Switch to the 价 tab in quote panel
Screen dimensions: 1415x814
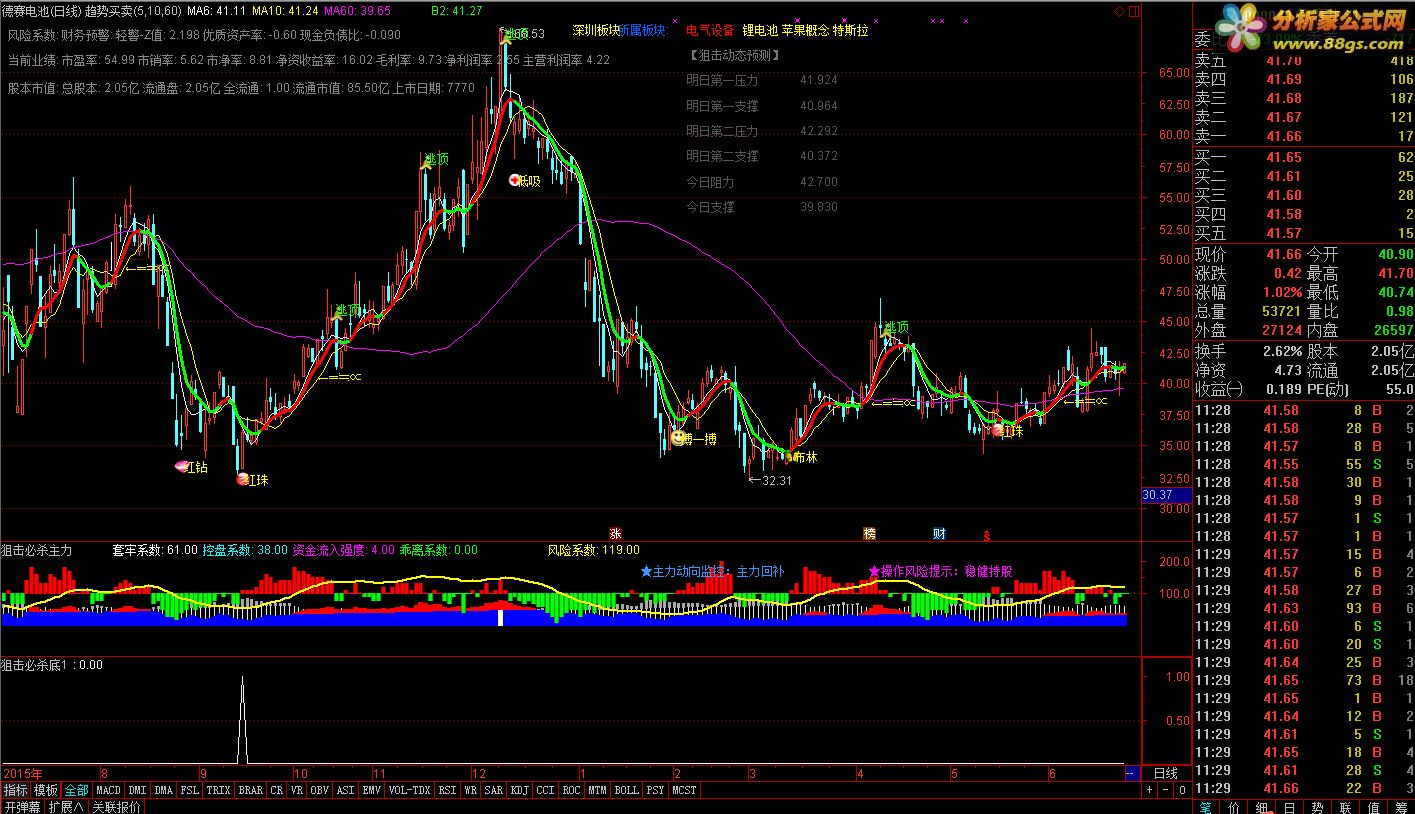click(1235, 806)
